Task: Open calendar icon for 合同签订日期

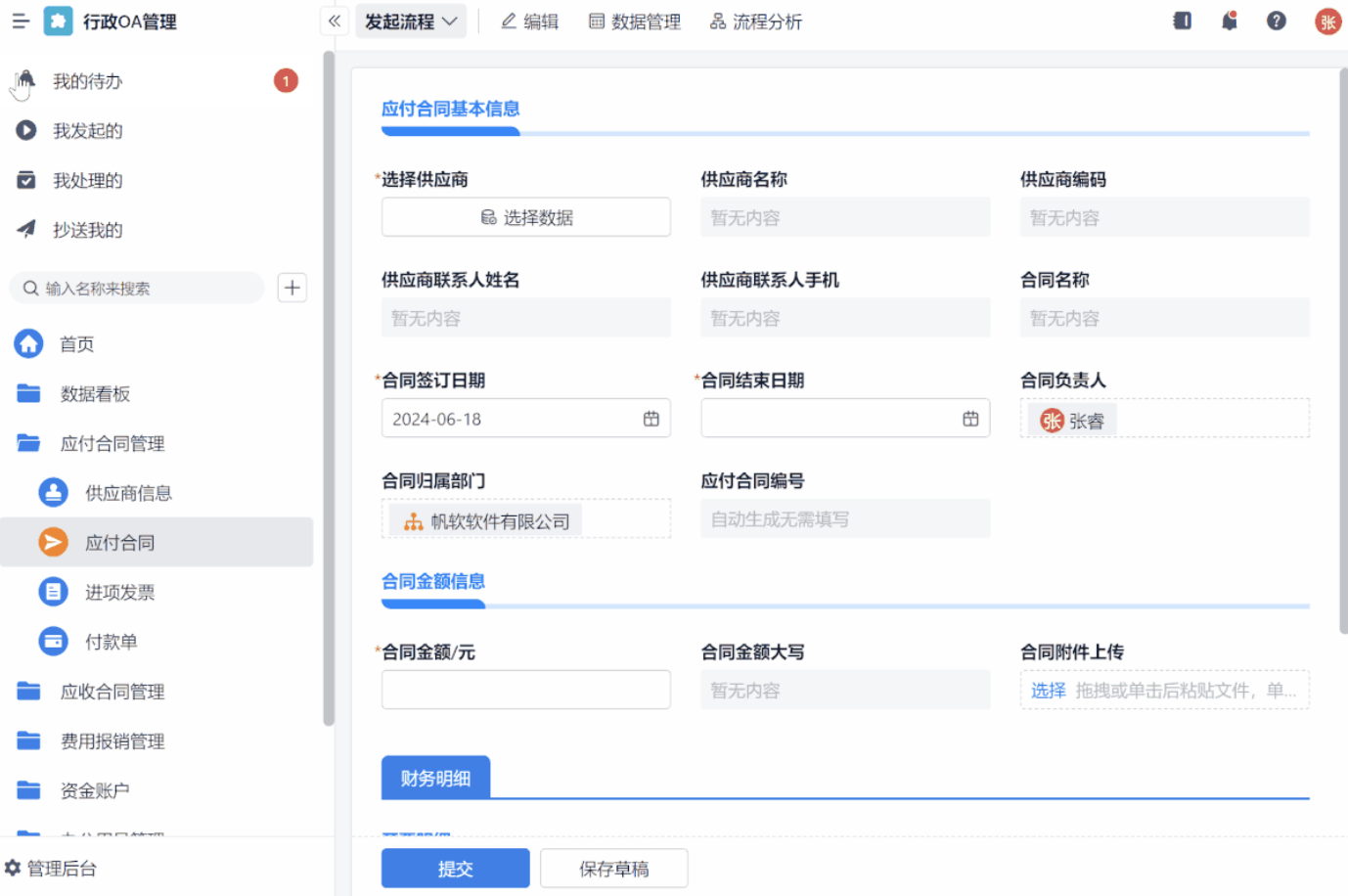Action: point(651,419)
